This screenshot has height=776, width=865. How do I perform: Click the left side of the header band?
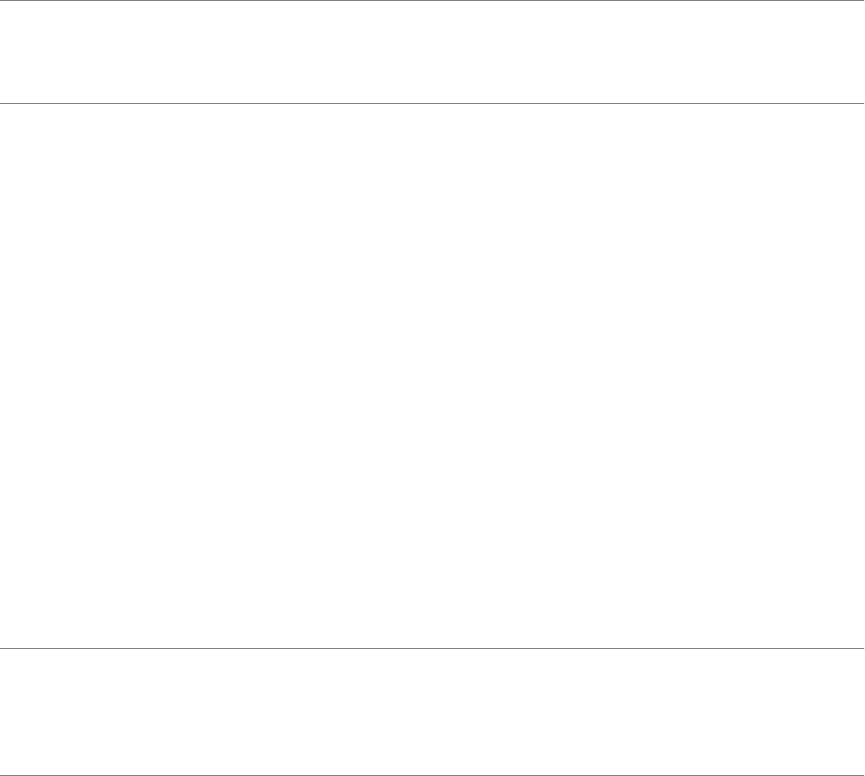[55, 52]
